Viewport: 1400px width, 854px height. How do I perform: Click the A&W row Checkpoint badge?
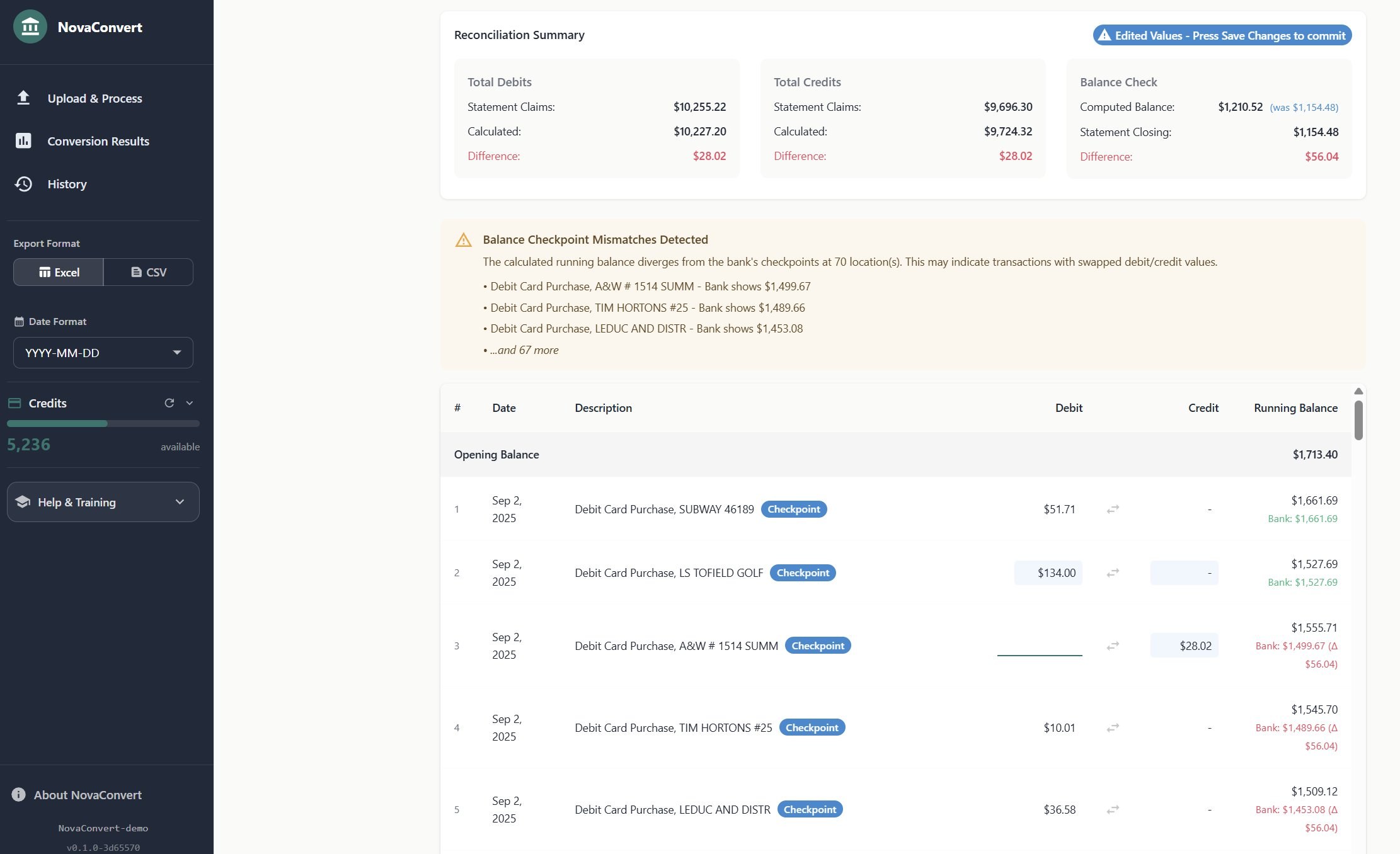point(817,646)
